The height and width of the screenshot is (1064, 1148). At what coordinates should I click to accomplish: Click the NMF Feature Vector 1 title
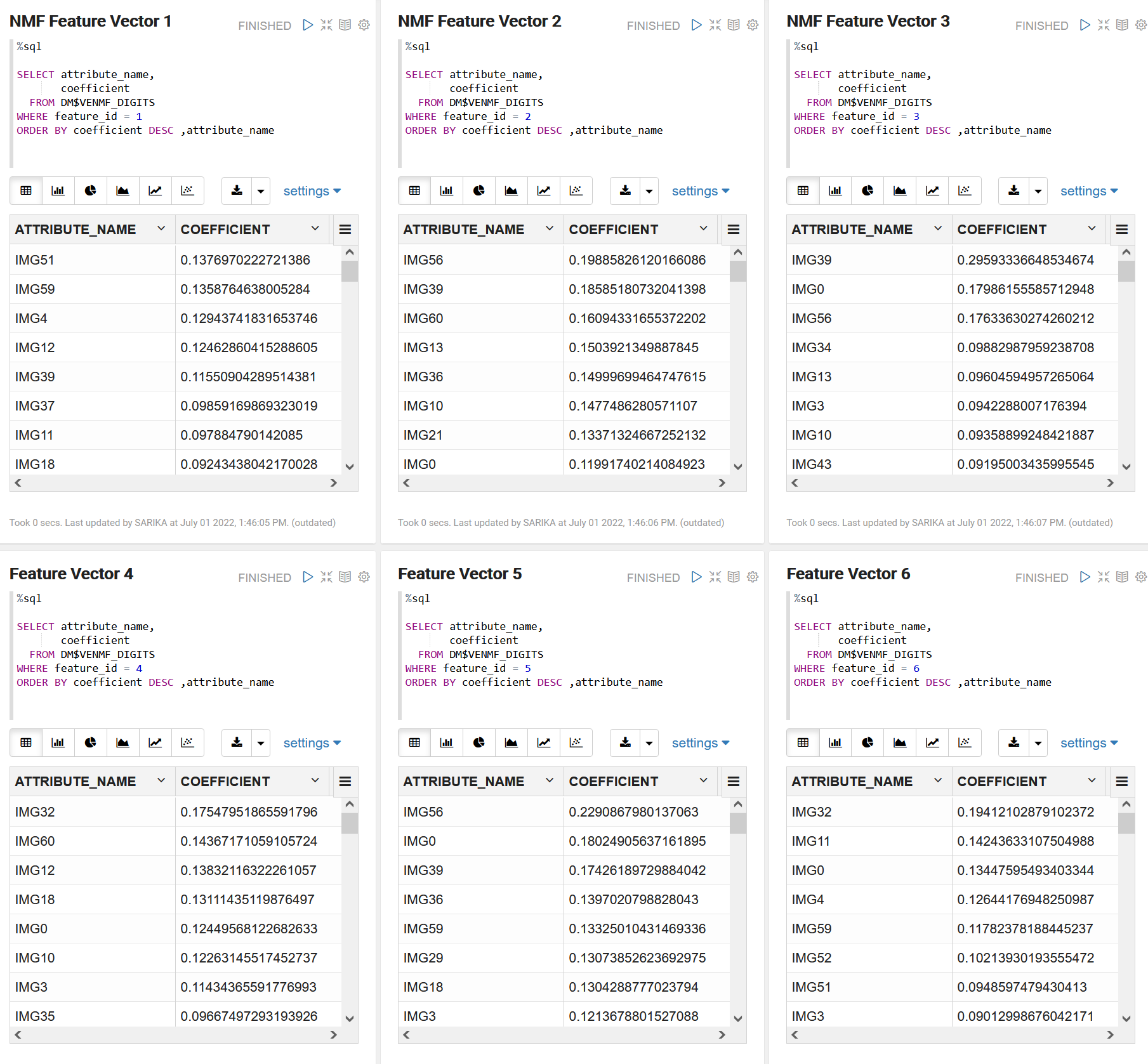click(91, 22)
